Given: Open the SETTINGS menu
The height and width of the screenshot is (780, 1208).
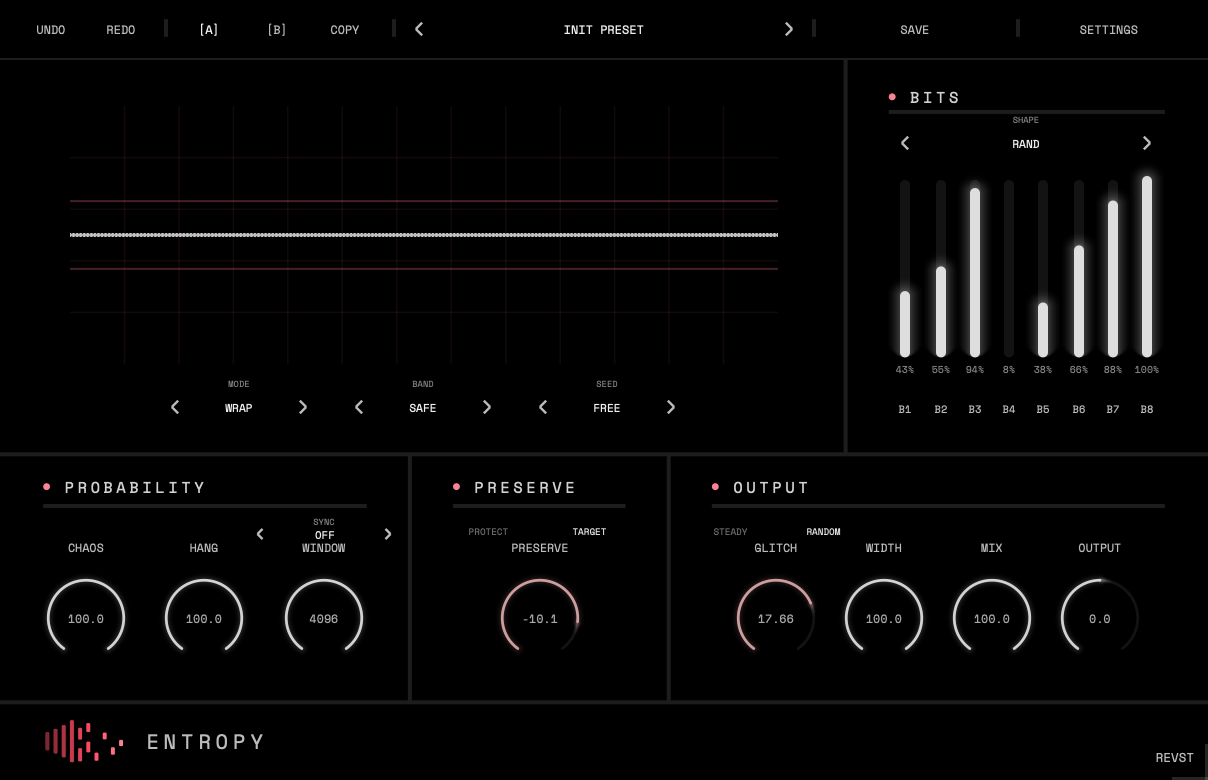Looking at the screenshot, I should pos(1109,30).
